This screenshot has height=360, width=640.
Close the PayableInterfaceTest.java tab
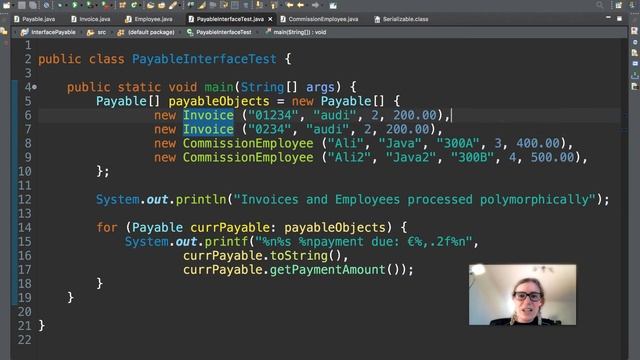(270, 19)
